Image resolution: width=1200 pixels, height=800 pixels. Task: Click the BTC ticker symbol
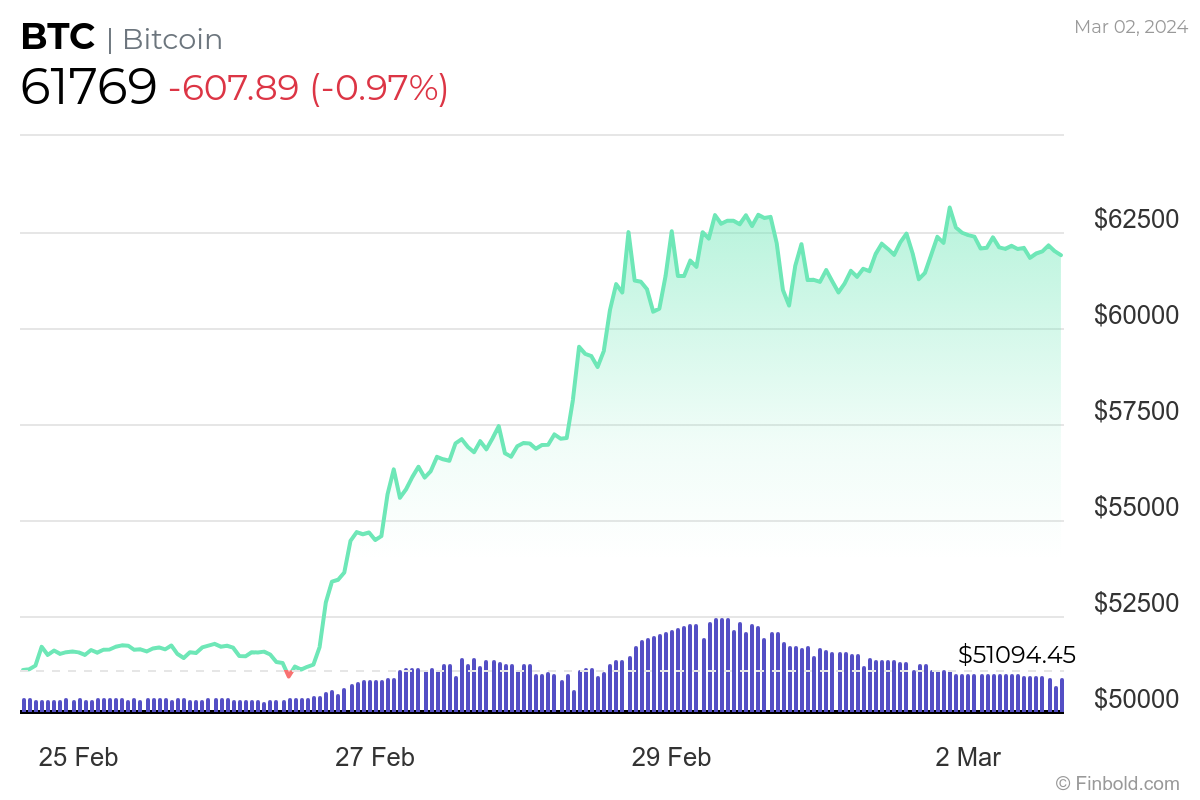[x=58, y=38]
